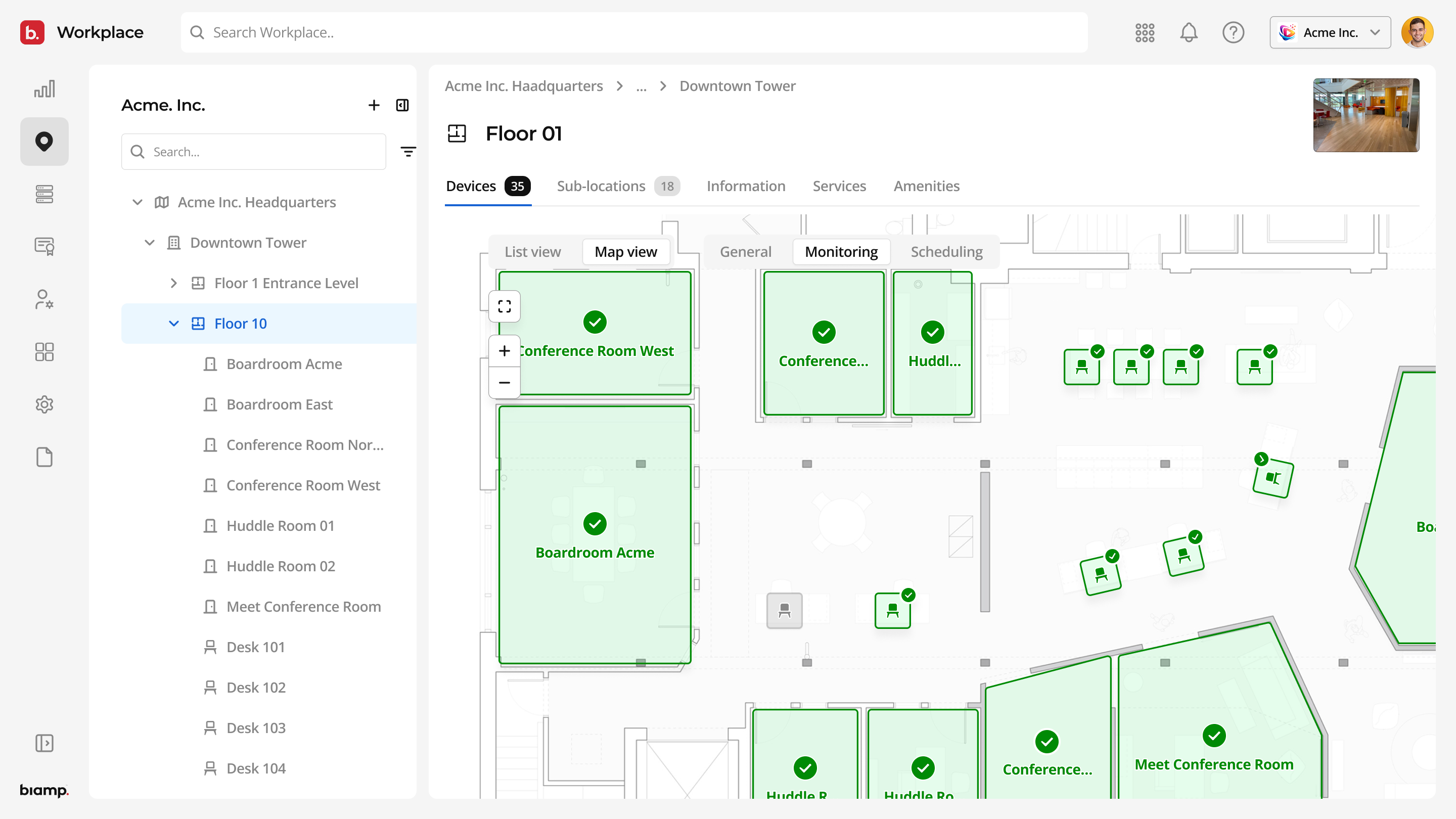Open the analytics bar chart sidebar icon
This screenshot has height=819, width=1456.
click(x=44, y=89)
